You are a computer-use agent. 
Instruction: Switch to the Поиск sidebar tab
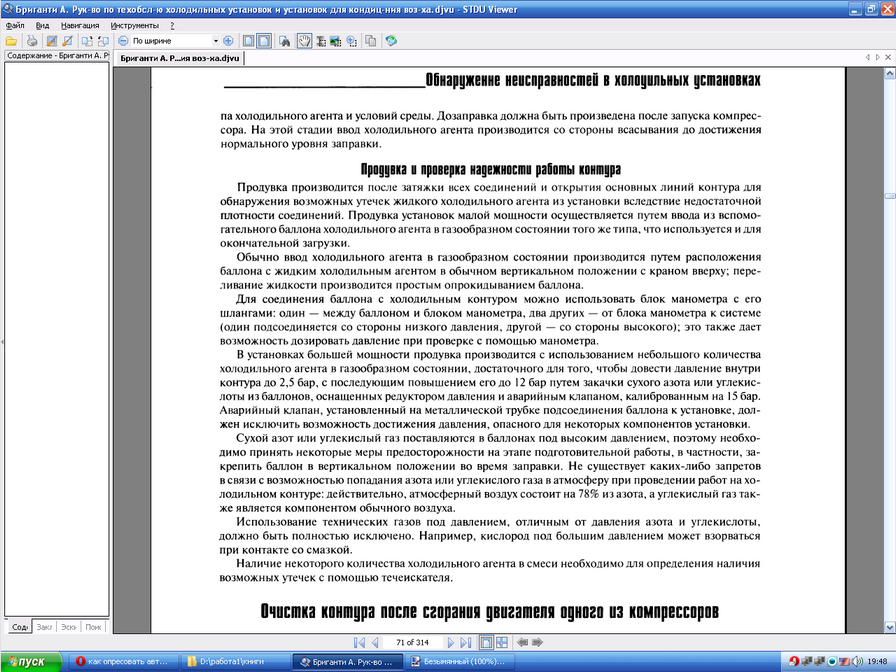pyautogui.click(x=93, y=627)
